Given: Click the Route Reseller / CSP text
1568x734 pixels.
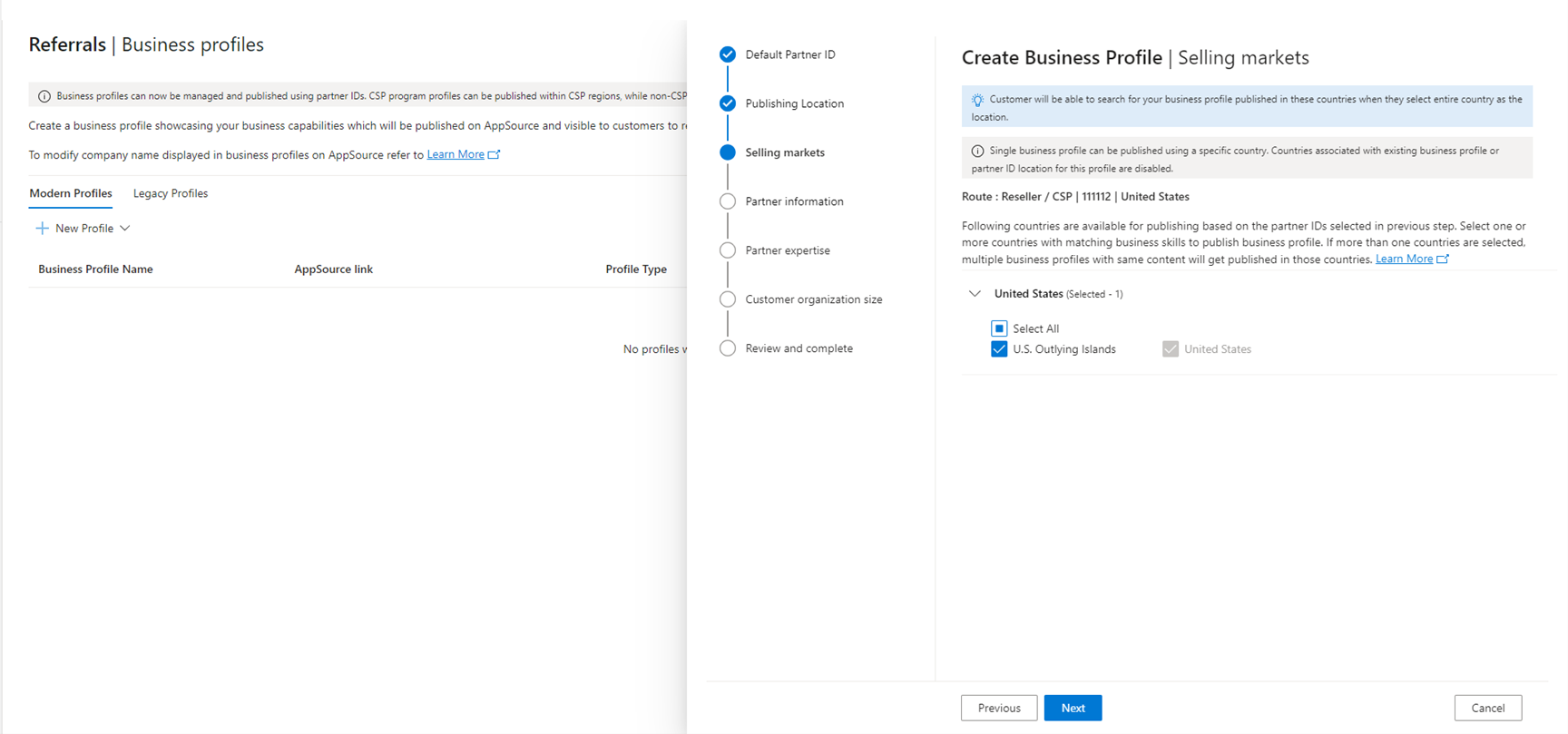Looking at the screenshot, I should click(1075, 197).
